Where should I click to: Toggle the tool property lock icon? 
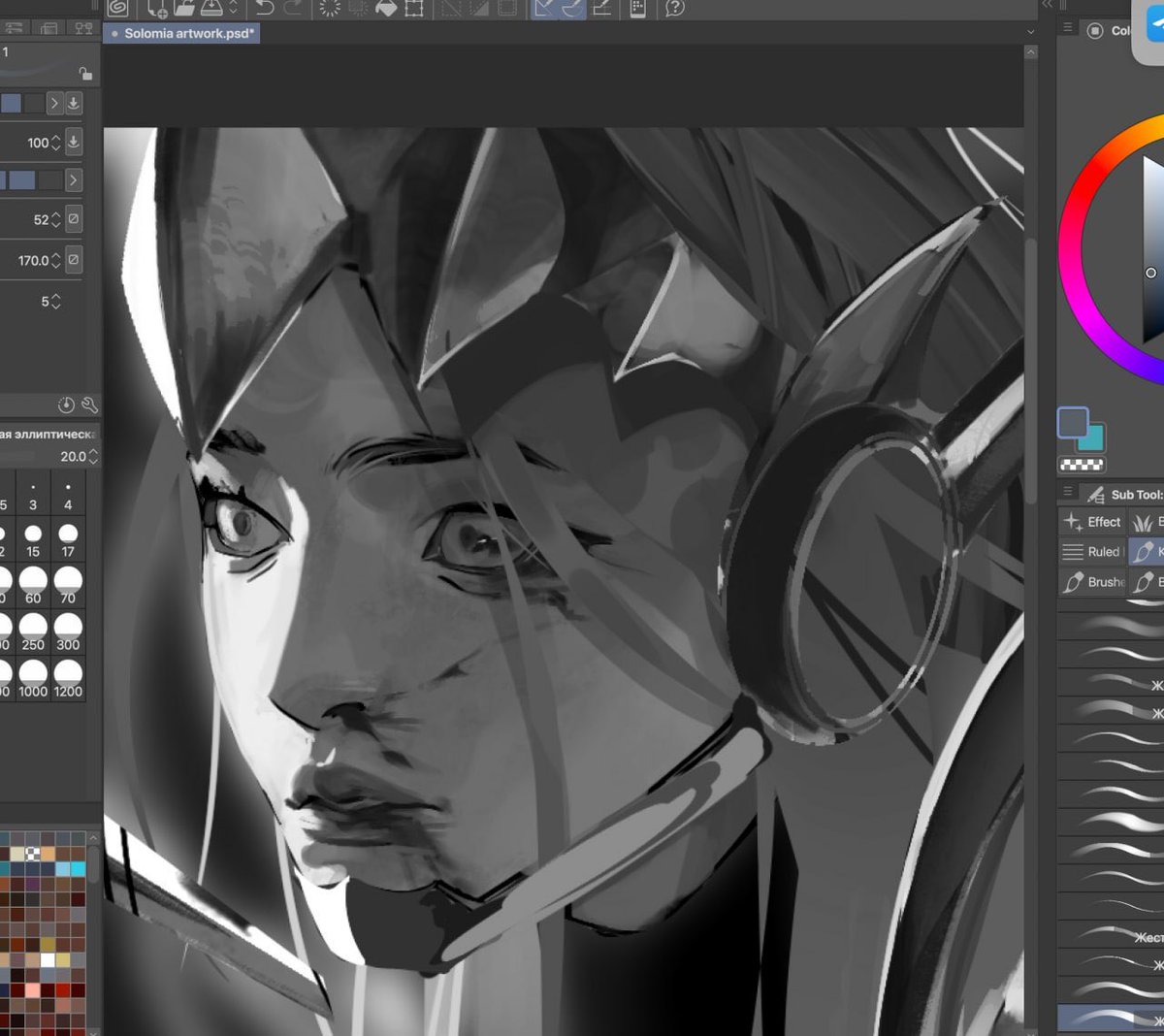(x=85, y=74)
